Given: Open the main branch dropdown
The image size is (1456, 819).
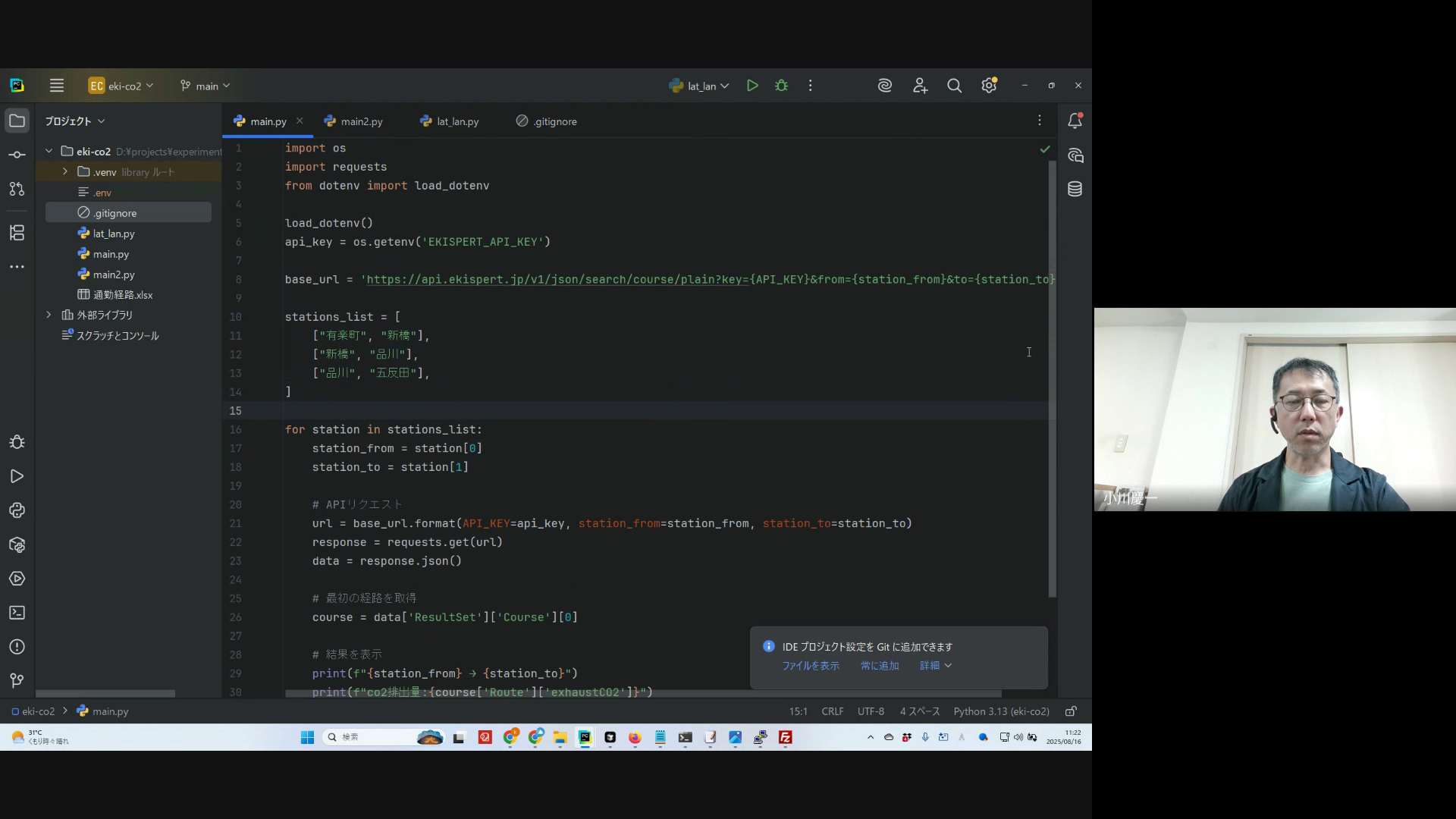Looking at the screenshot, I should [x=206, y=86].
